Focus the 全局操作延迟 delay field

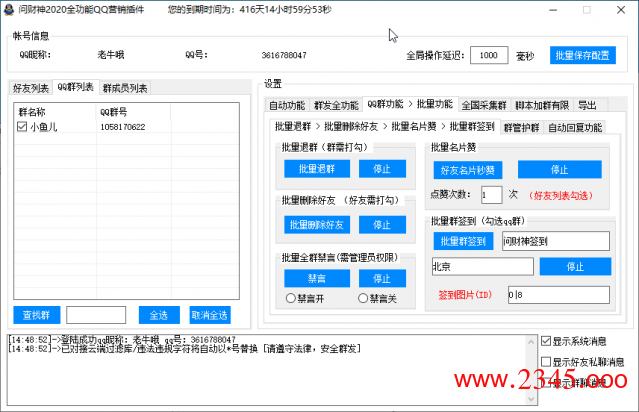point(489,55)
